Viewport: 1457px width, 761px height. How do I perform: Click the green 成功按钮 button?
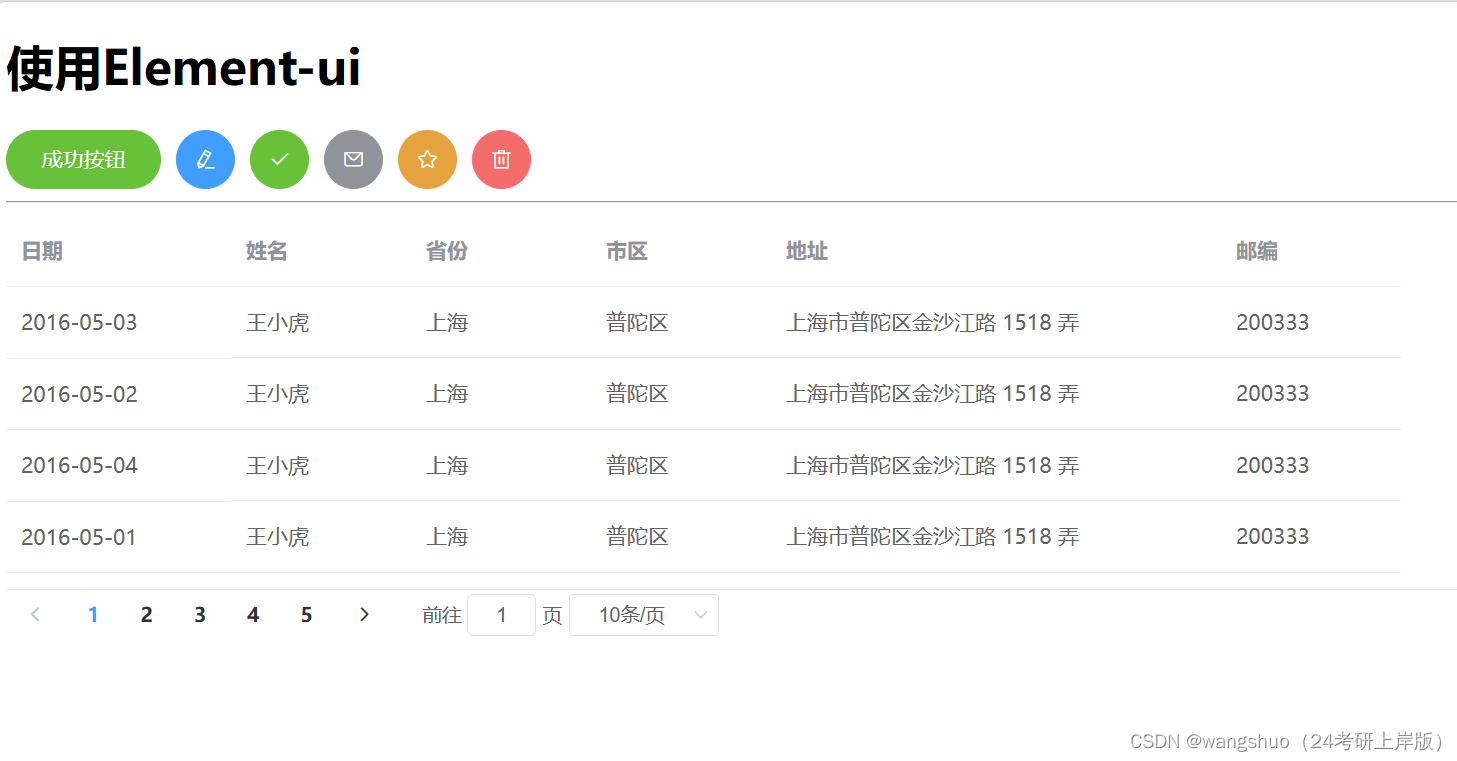[x=84, y=159]
